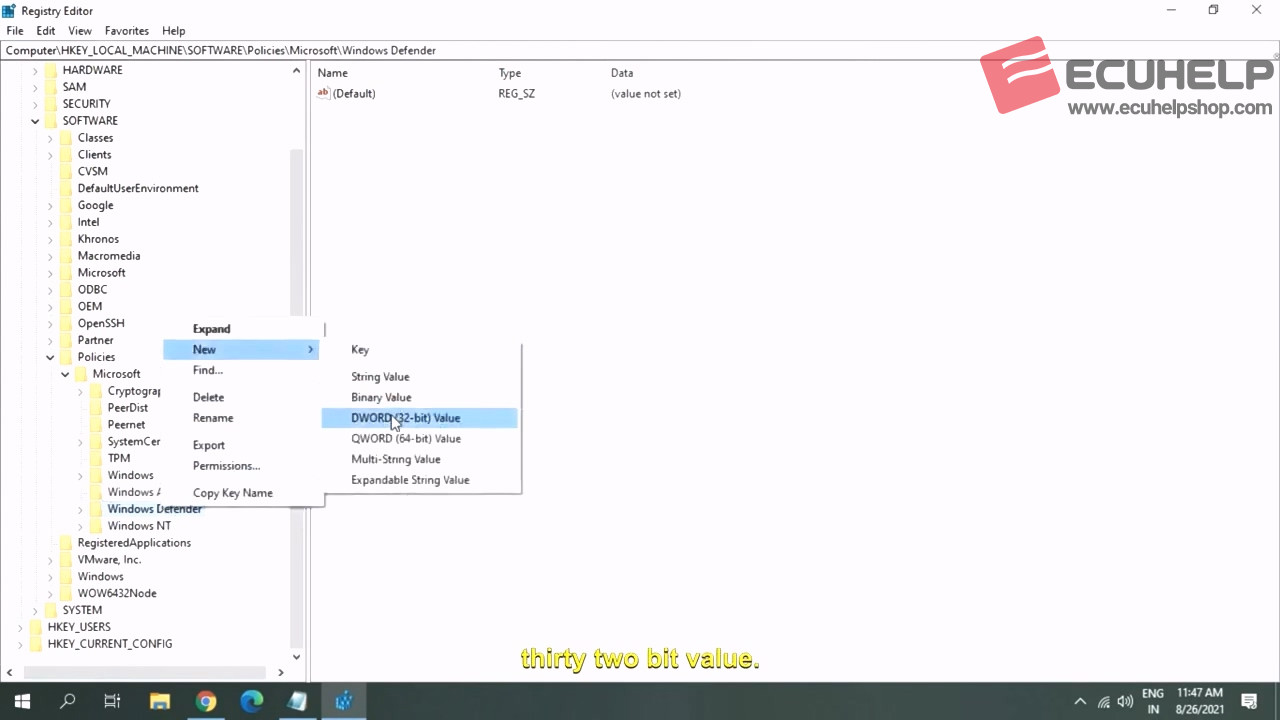Click the Macromedia folder icon
Image resolution: width=1280 pixels, height=720 pixels.
tap(66, 256)
